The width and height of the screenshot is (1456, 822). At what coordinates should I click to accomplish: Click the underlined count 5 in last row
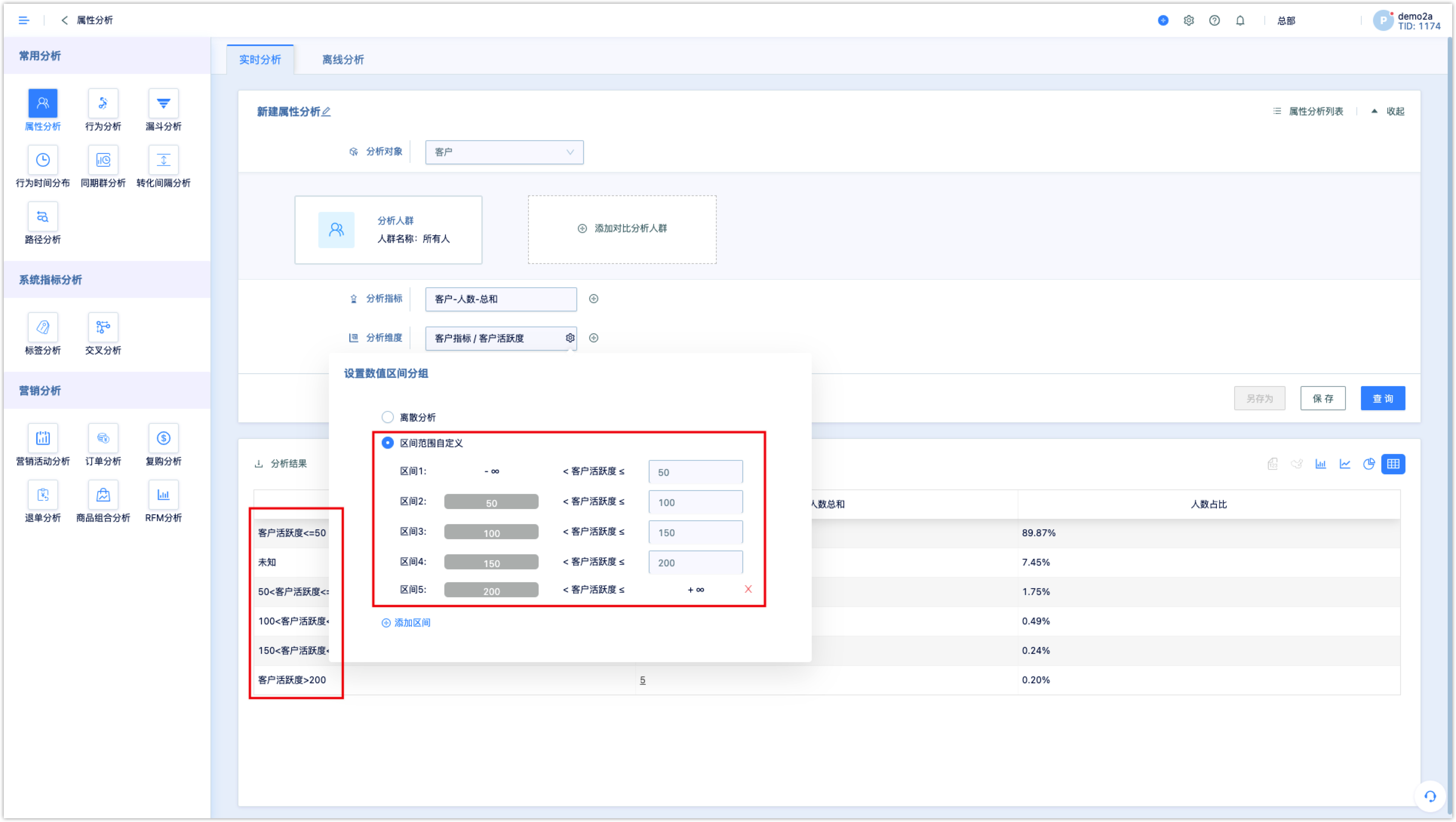coord(642,679)
